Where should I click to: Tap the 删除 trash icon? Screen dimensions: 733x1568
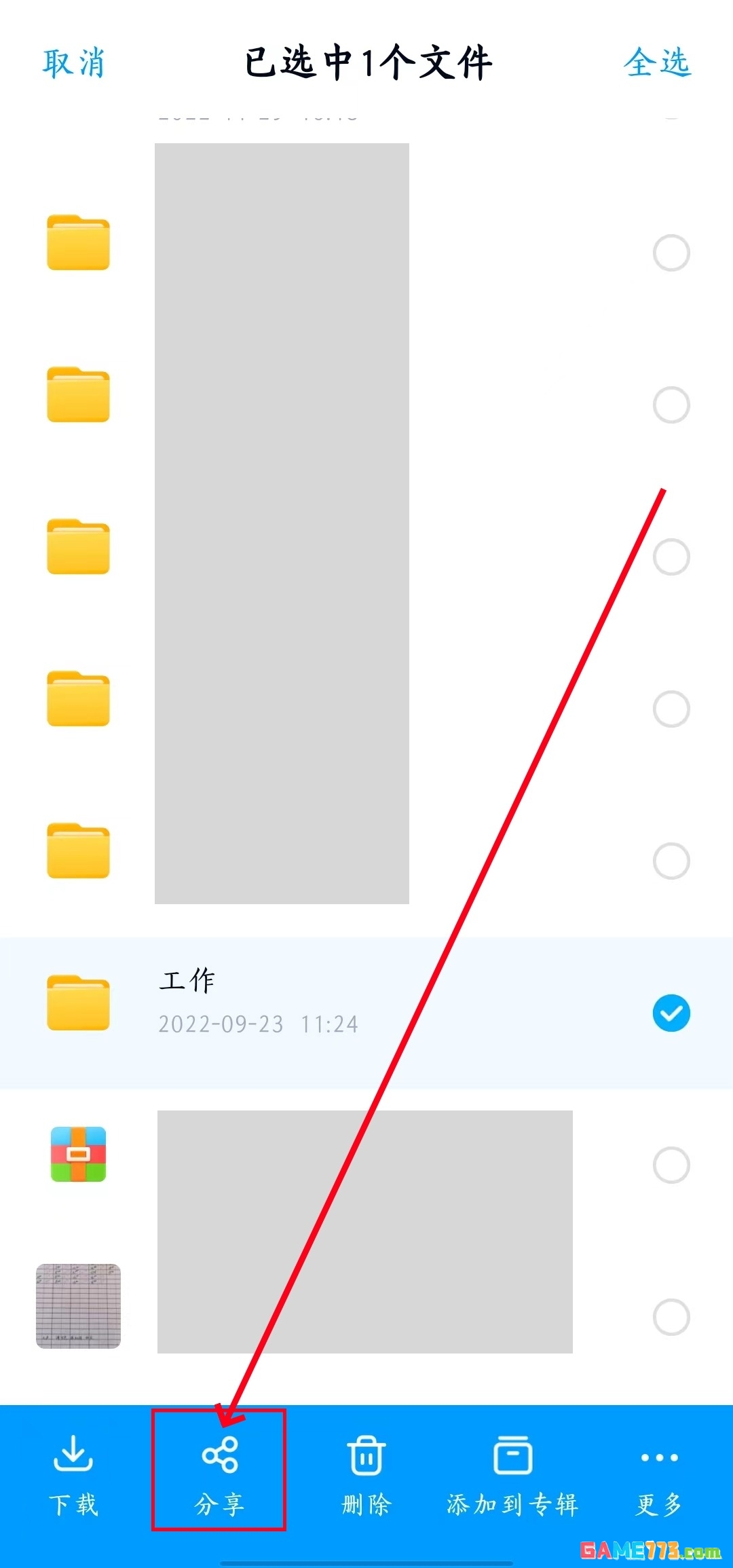tap(366, 1455)
